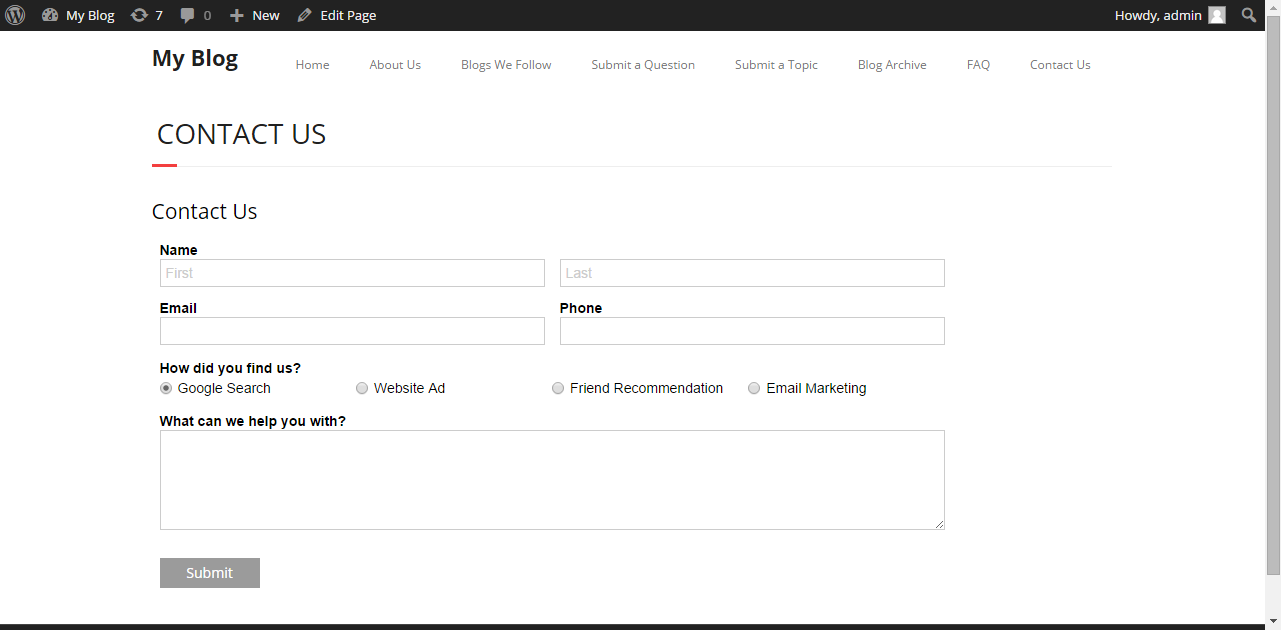
Task: Click the Edit Page pencil icon
Action: 305,15
